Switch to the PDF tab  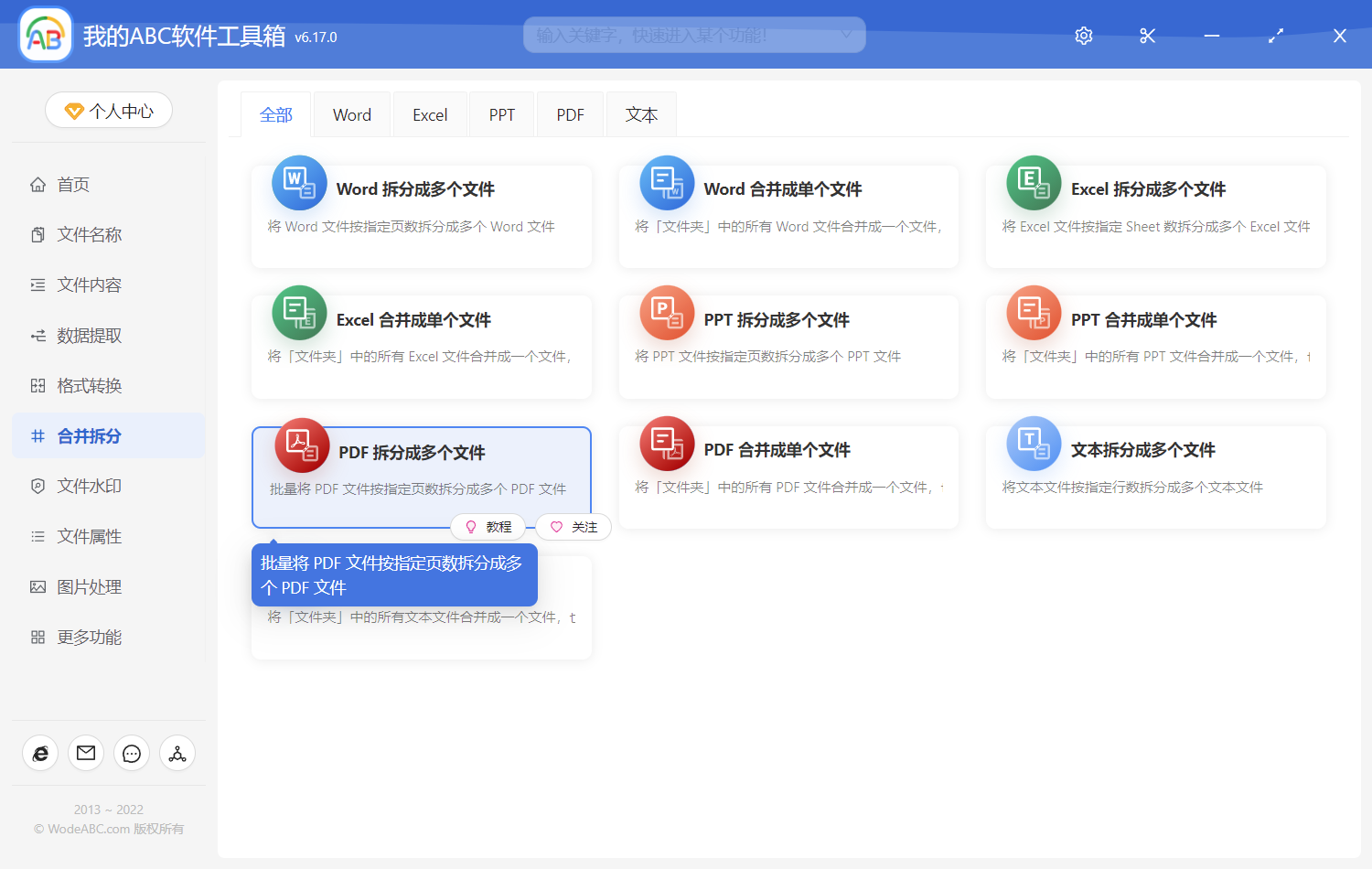pyautogui.click(x=570, y=115)
